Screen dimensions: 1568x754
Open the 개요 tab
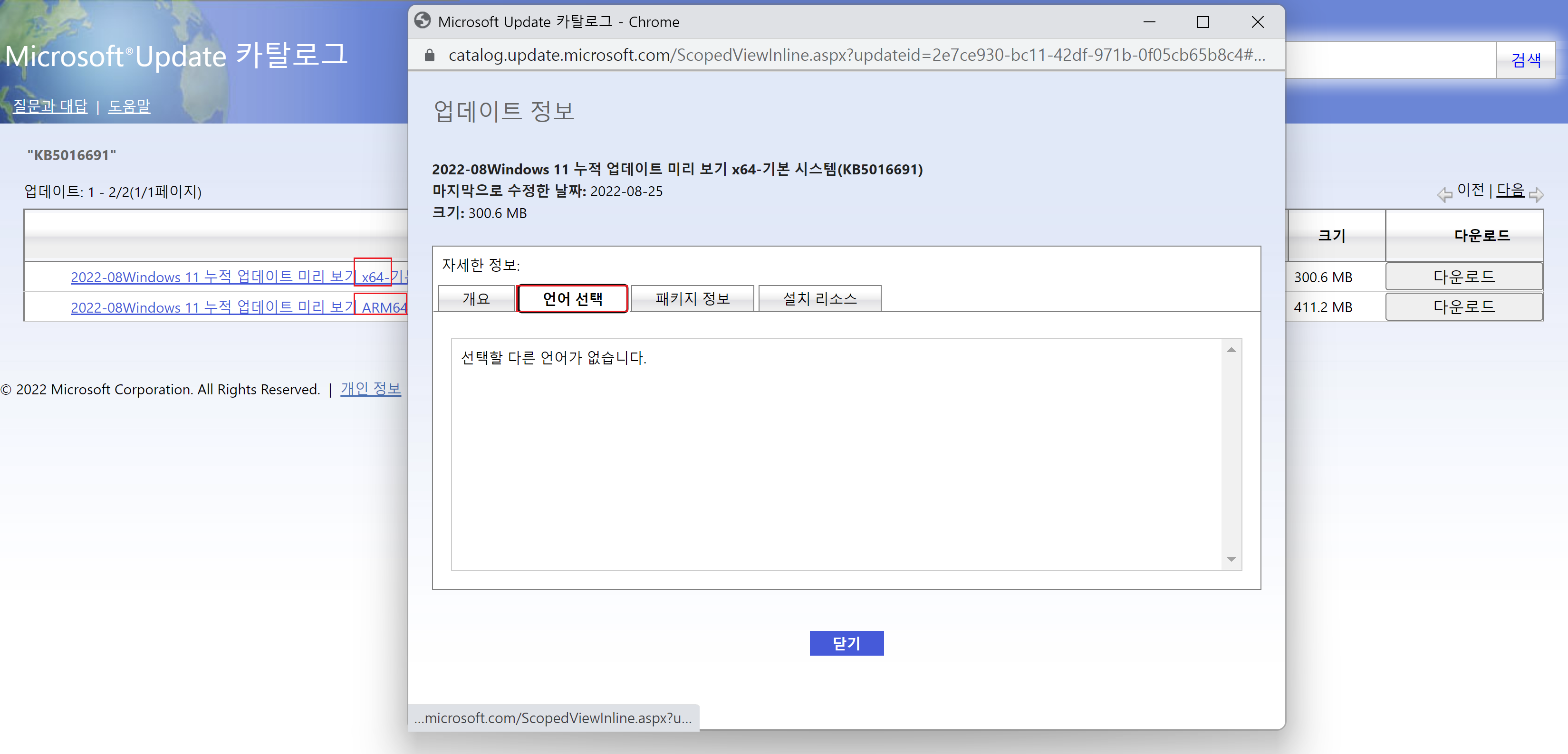point(476,299)
